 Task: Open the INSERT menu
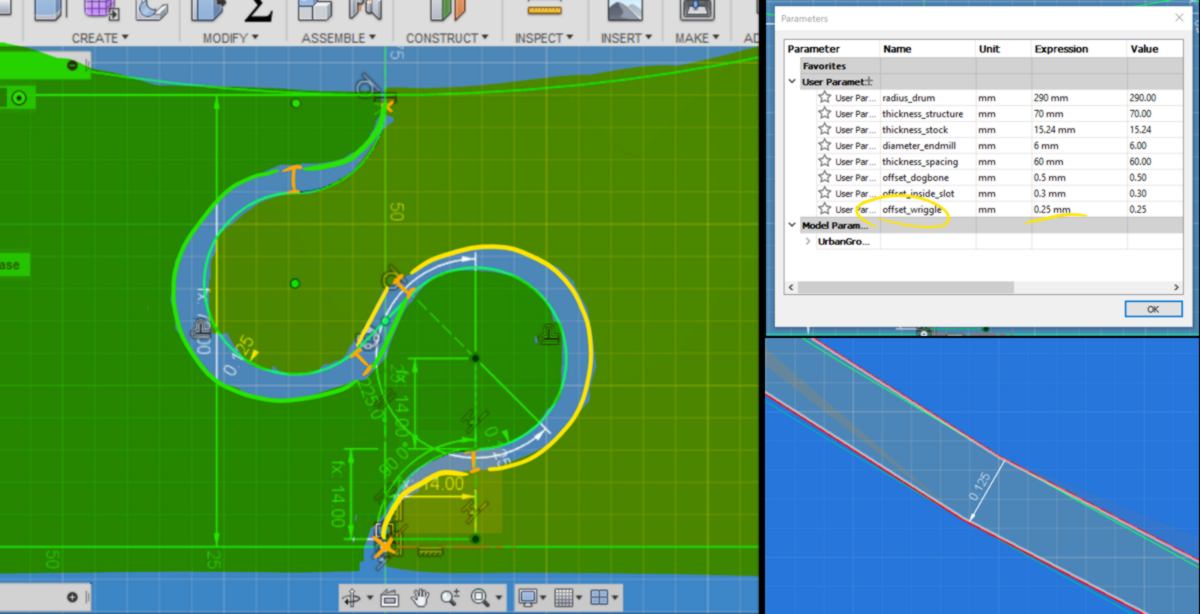coord(626,38)
